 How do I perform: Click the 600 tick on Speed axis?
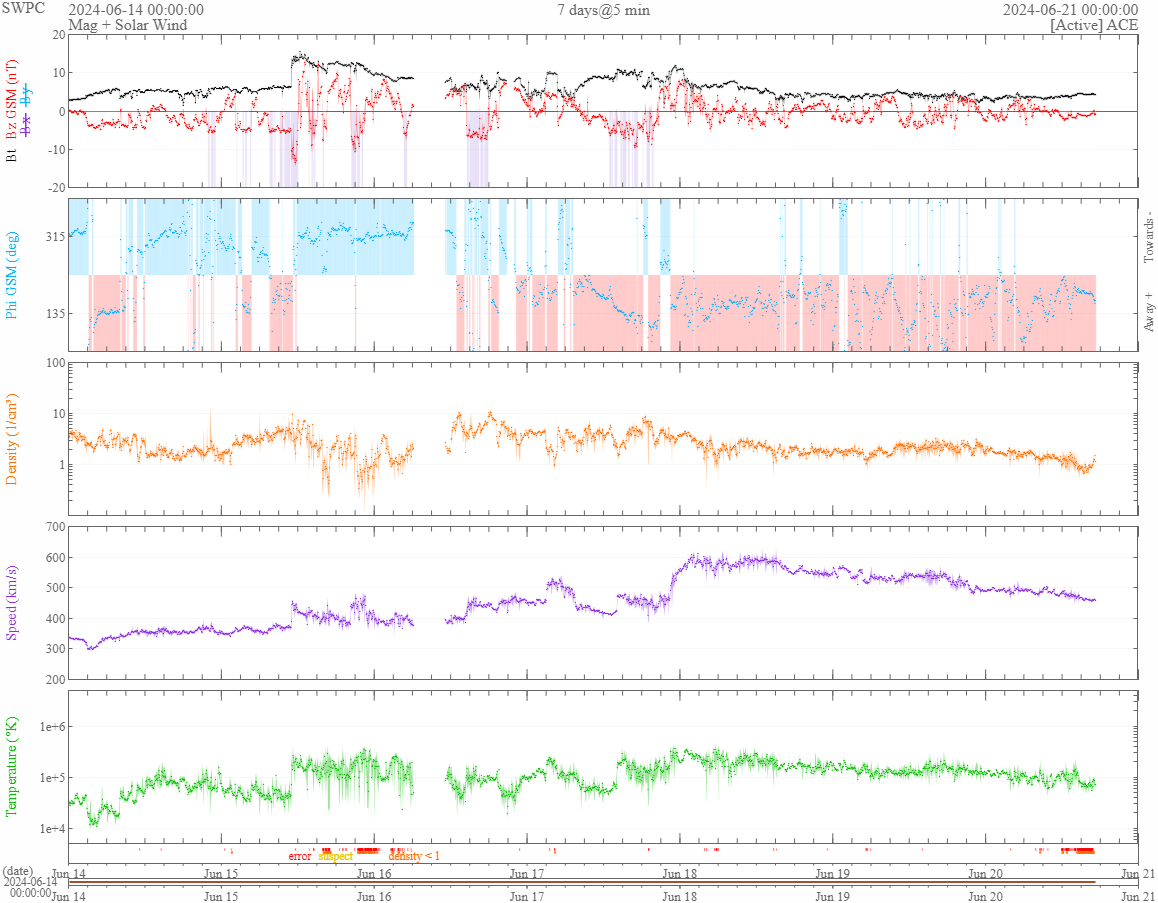tap(55, 557)
